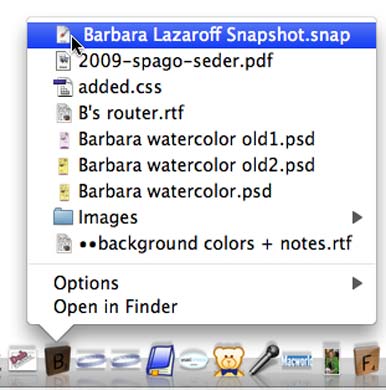386x390 pixels.
Task: Open the blue book Dock icon
Action: pyautogui.click(x=160, y=360)
